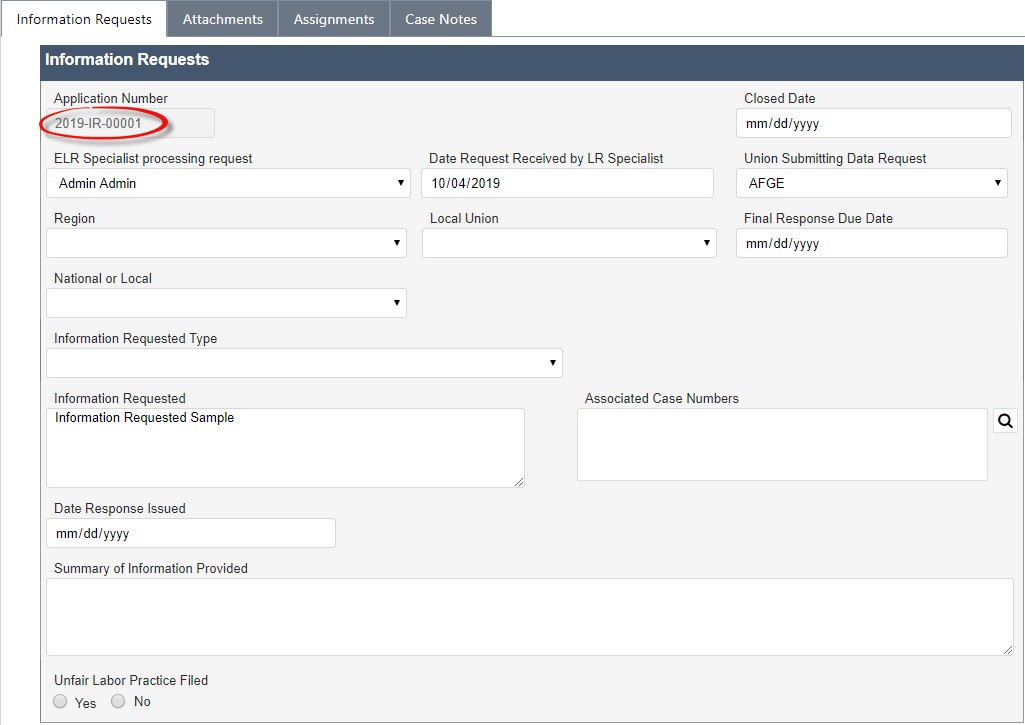Expand the Local Union dropdown

click(569, 243)
